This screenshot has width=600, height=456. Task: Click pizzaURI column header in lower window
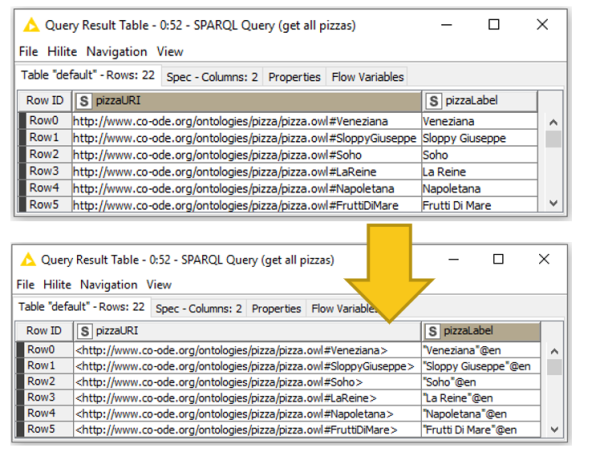pos(247,331)
